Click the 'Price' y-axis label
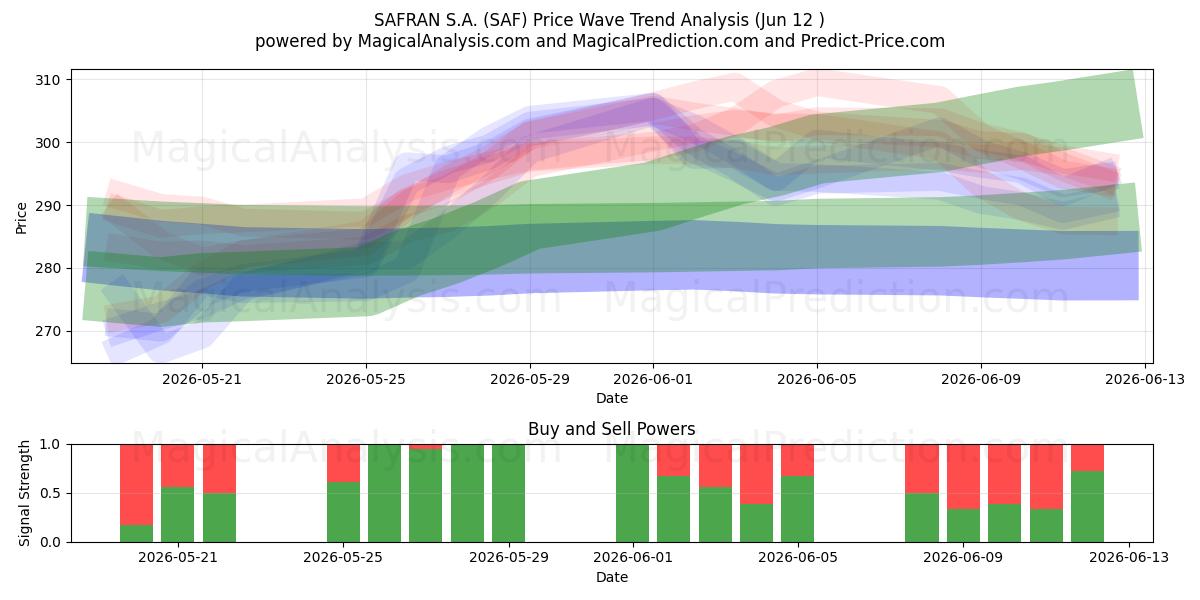This screenshot has width=1200, height=600. pyautogui.click(x=22, y=216)
